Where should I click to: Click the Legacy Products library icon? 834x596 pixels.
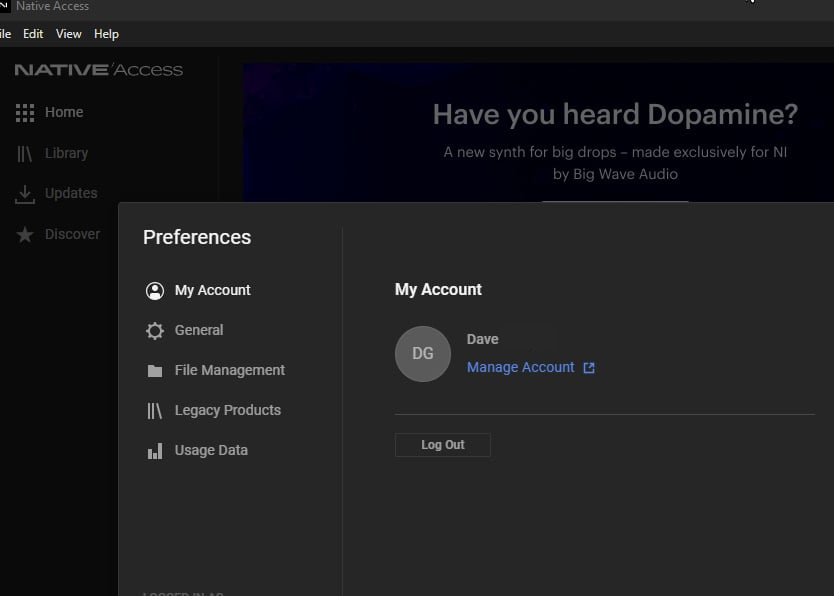click(155, 411)
